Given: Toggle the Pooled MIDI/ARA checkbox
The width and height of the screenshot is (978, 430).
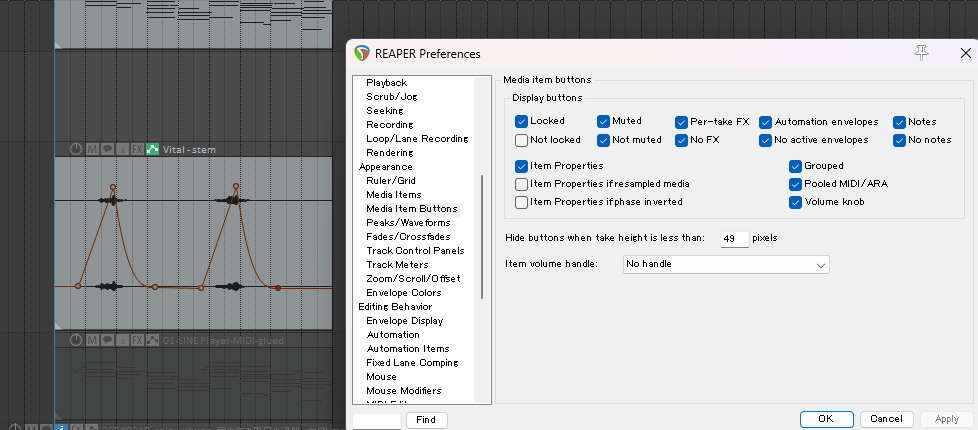Looking at the screenshot, I should coord(795,184).
